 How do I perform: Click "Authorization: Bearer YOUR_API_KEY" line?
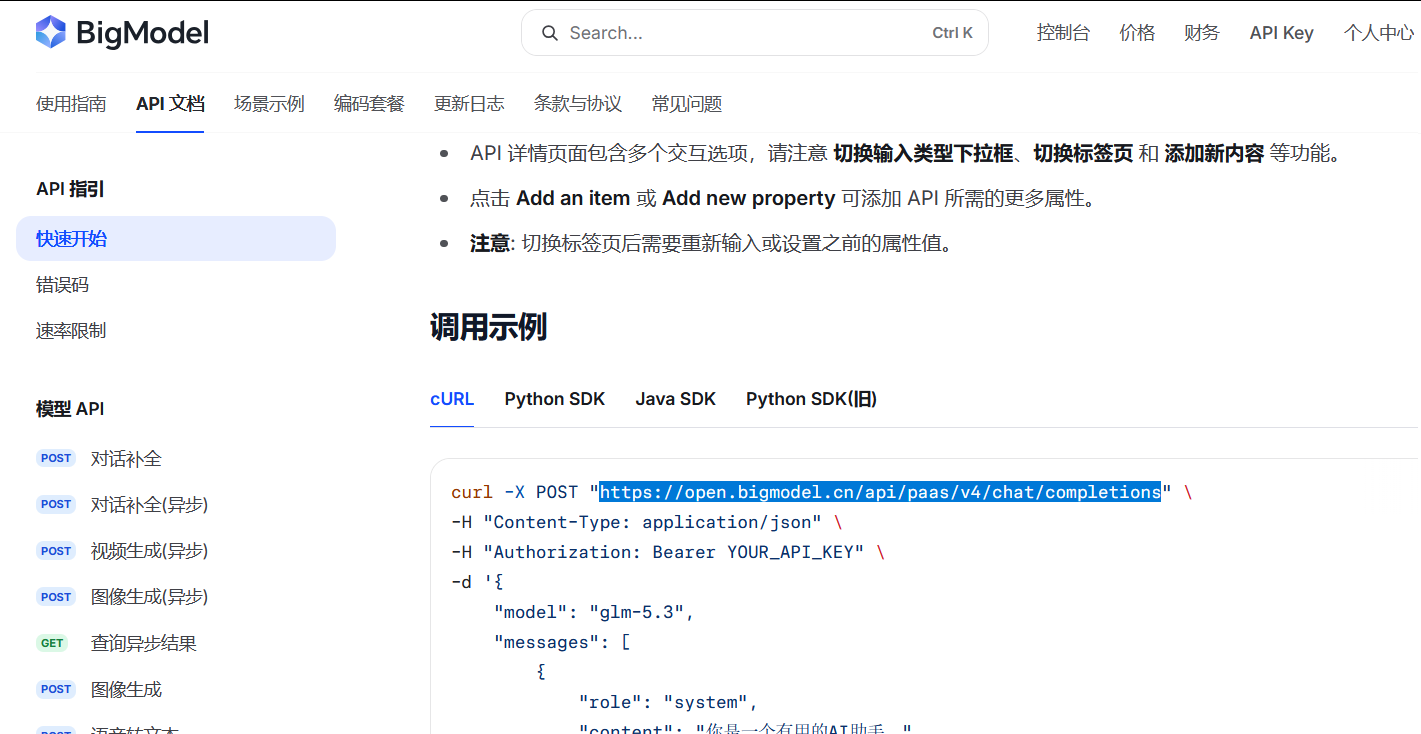[668, 552]
